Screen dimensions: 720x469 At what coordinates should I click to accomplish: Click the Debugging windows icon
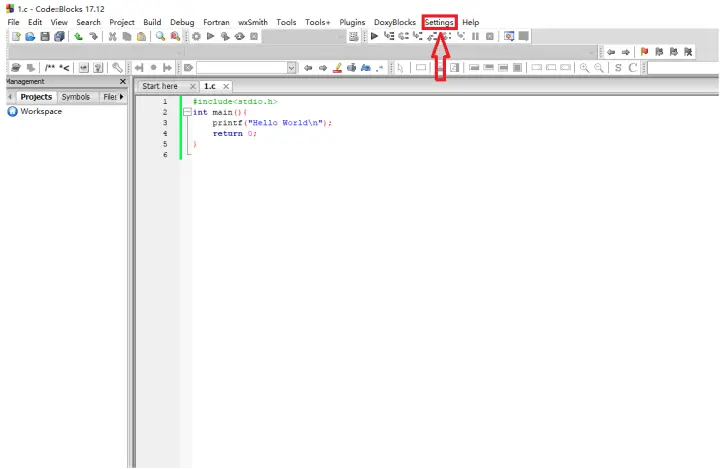pos(509,36)
